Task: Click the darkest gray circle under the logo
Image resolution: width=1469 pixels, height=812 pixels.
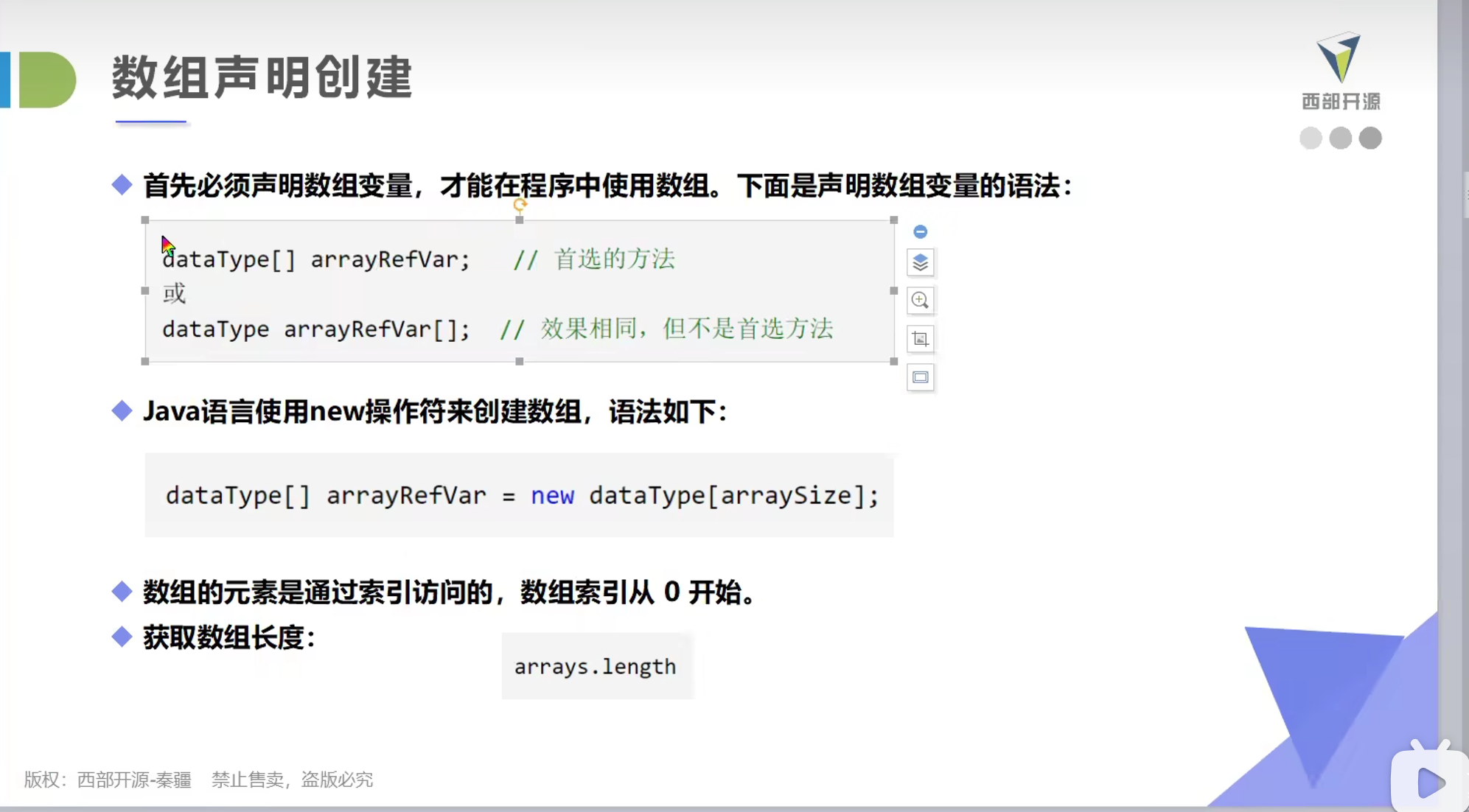Action: pyautogui.click(x=1370, y=138)
